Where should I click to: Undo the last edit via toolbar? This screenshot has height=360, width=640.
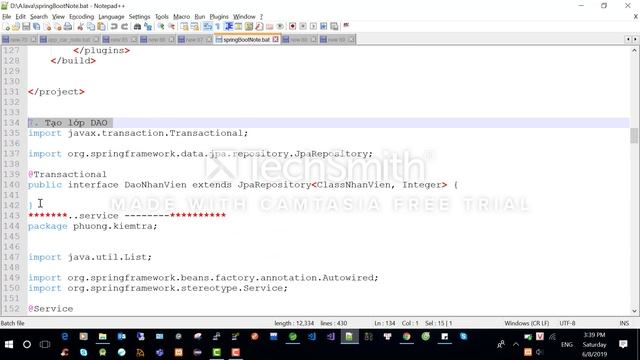(x=113, y=27)
